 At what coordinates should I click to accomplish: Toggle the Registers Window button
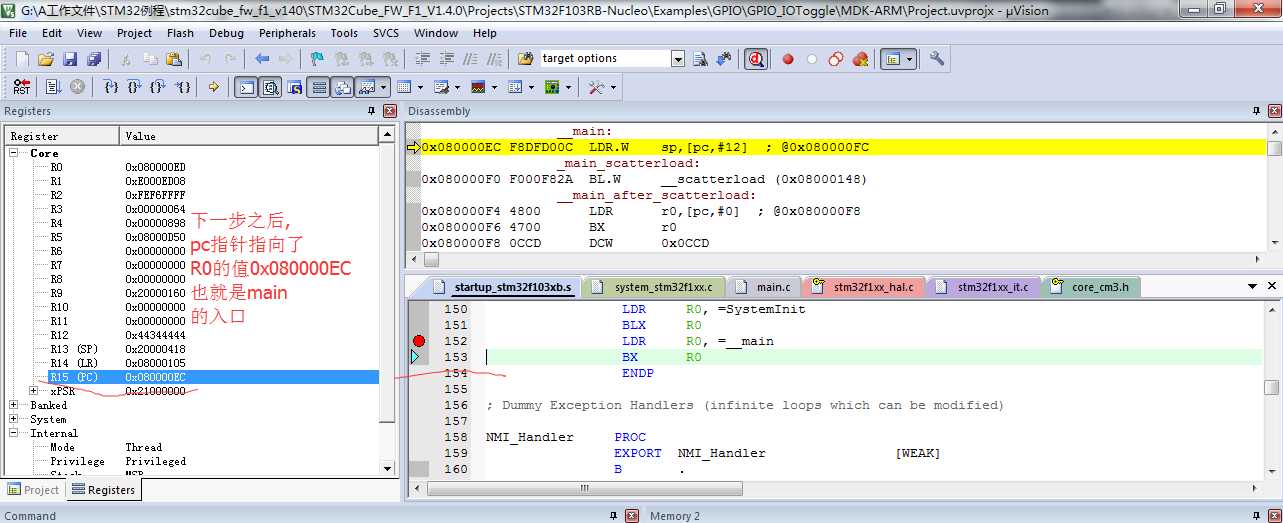point(319,87)
